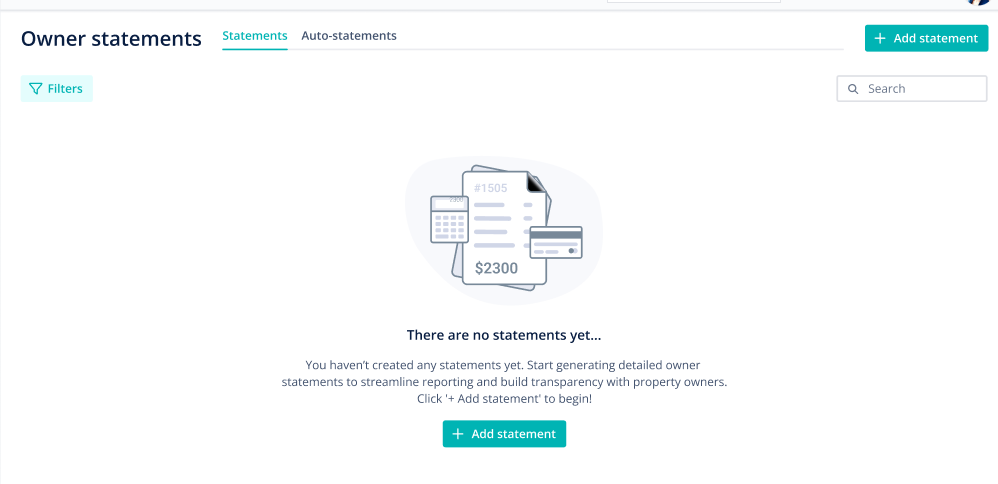Click the calculator illustration icon
The height and width of the screenshot is (484, 998).
click(x=449, y=219)
